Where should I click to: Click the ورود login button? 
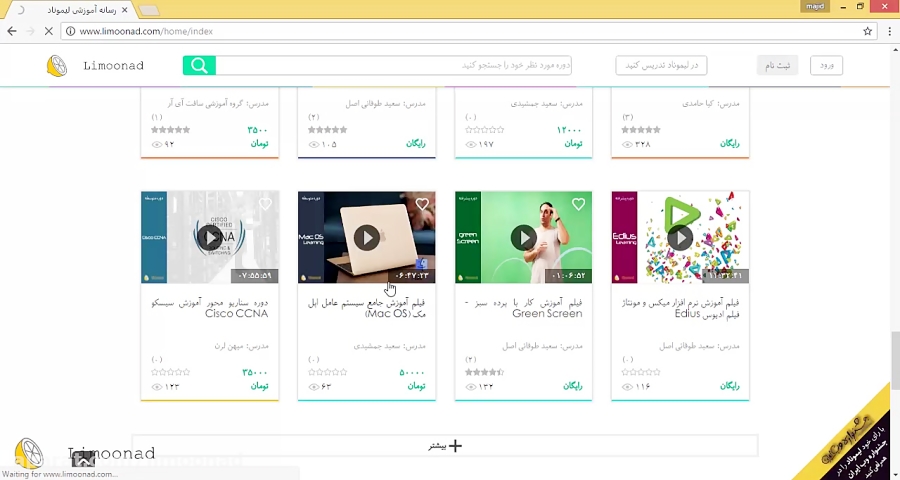pos(827,65)
